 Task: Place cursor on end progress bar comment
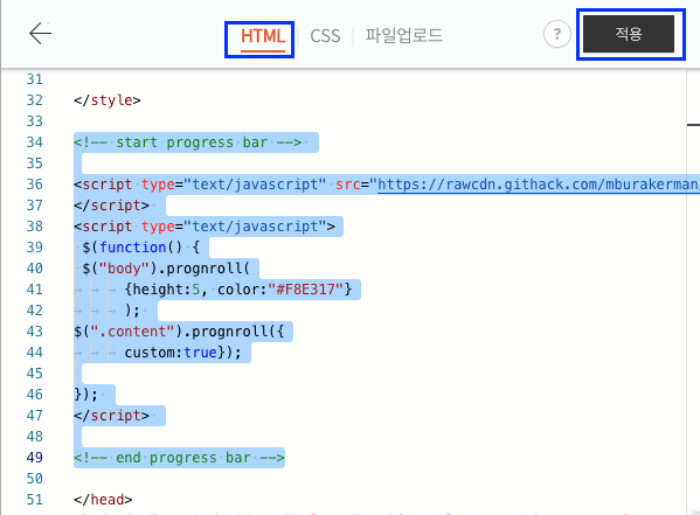point(179,457)
